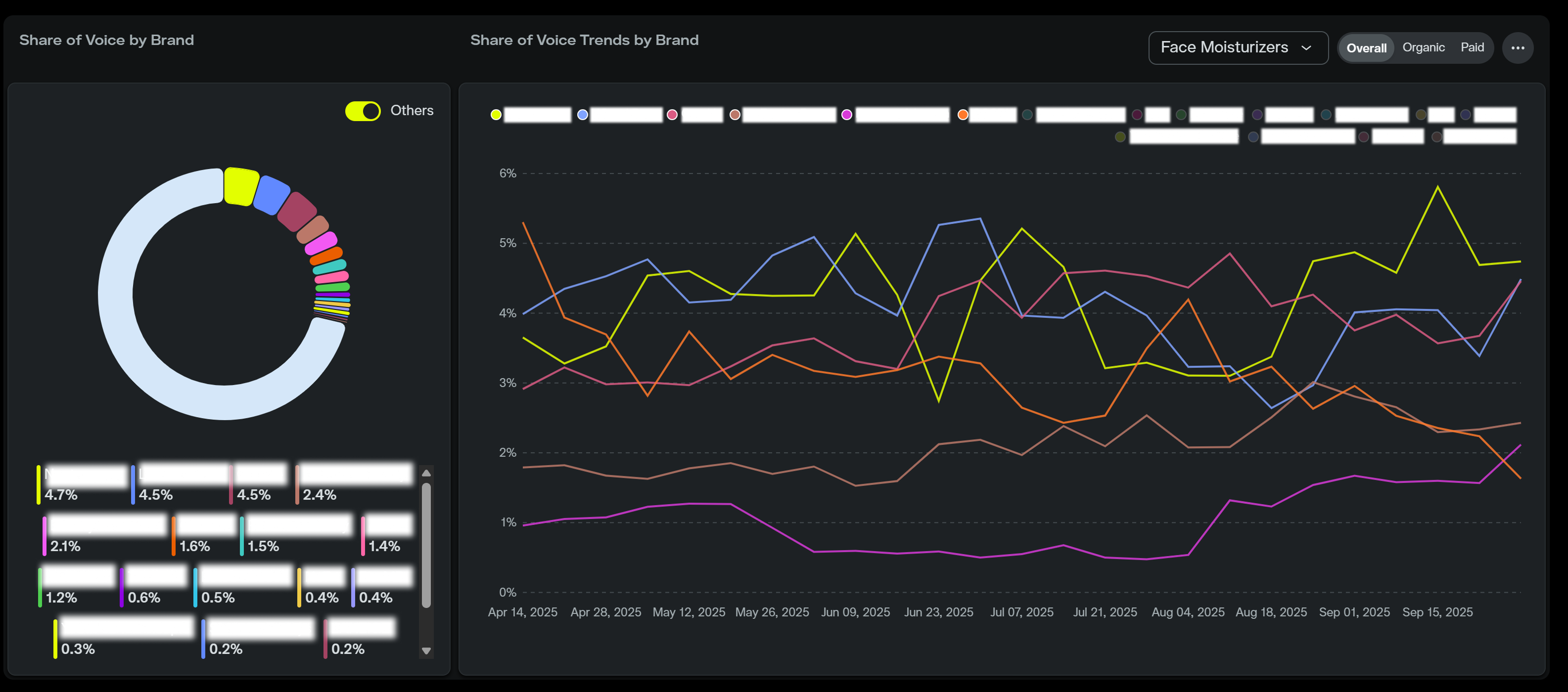Click the Face Moisturizers chevron arrow
This screenshot has height=692, width=1568.
click(x=1306, y=48)
